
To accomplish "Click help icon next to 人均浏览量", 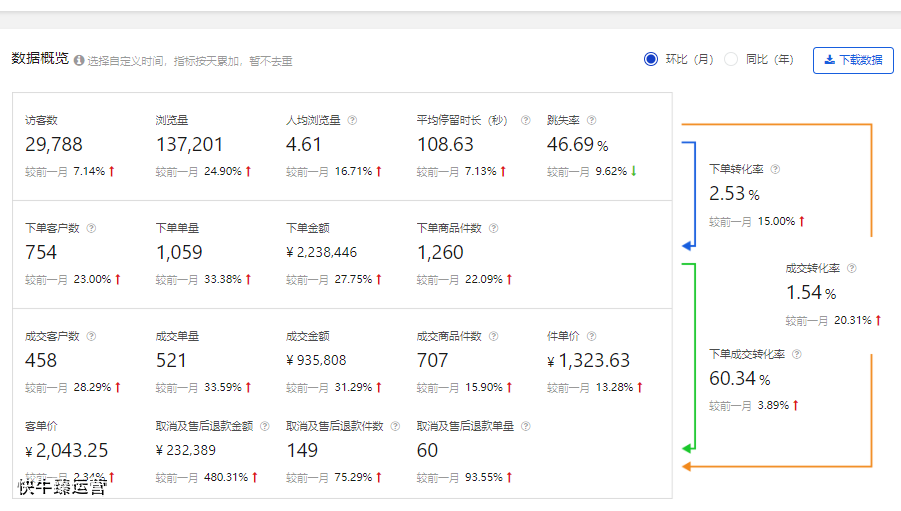I will (x=352, y=121).
